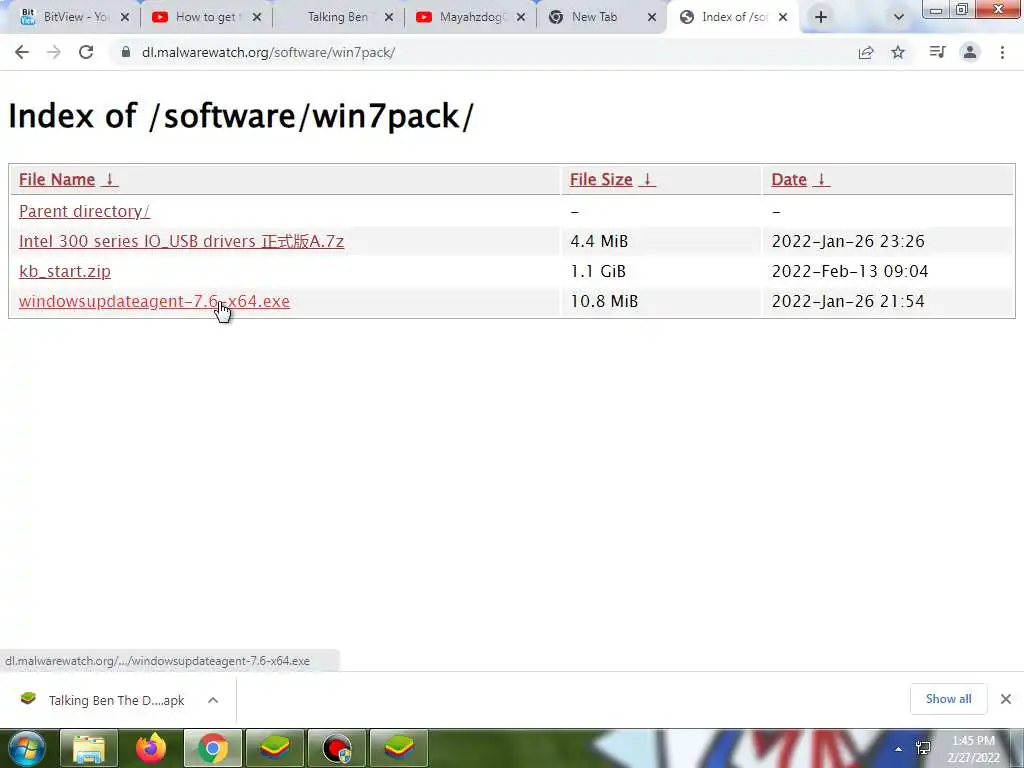Expand the tab search dropdown
1024x768 pixels.
click(x=899, y=18)
